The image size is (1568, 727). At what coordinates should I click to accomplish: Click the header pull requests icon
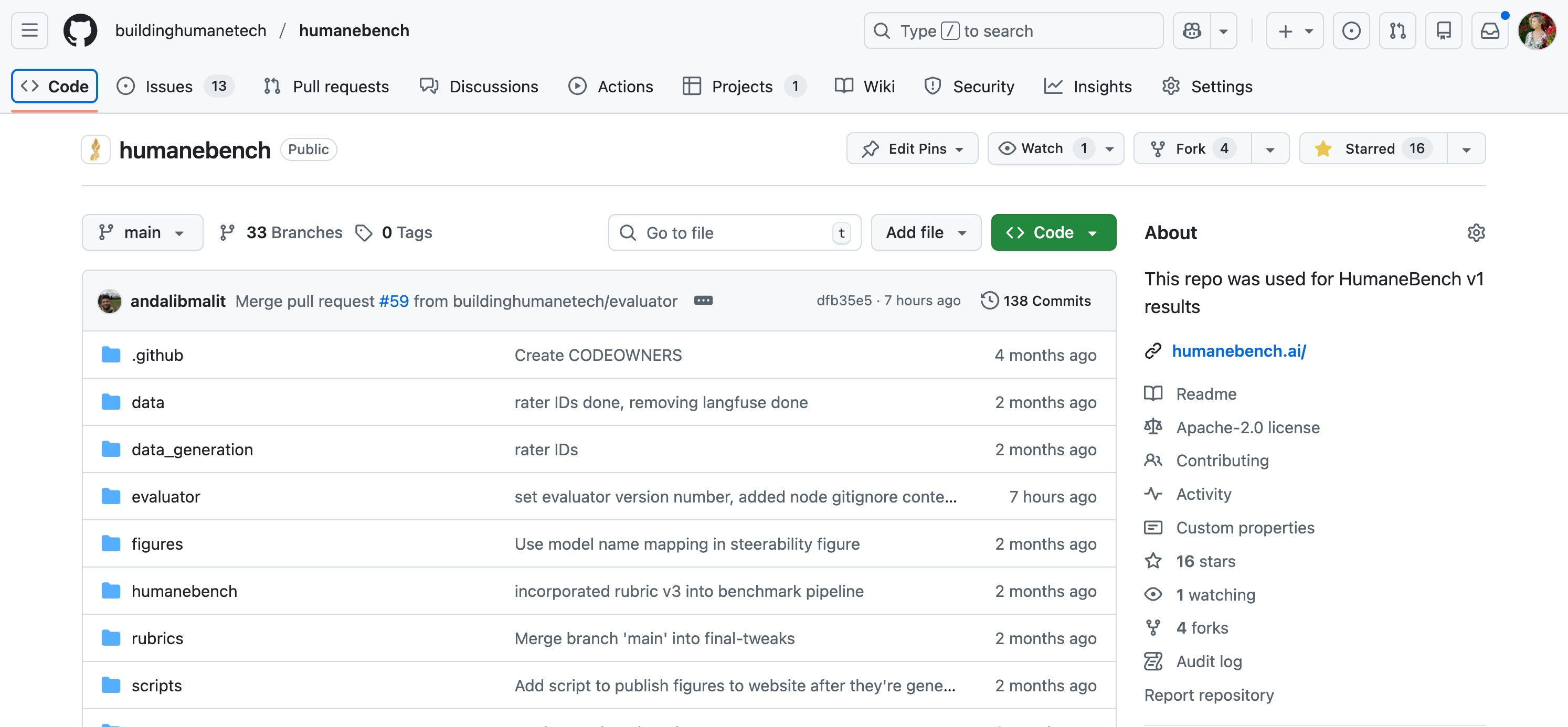[x=1397, y=30]
